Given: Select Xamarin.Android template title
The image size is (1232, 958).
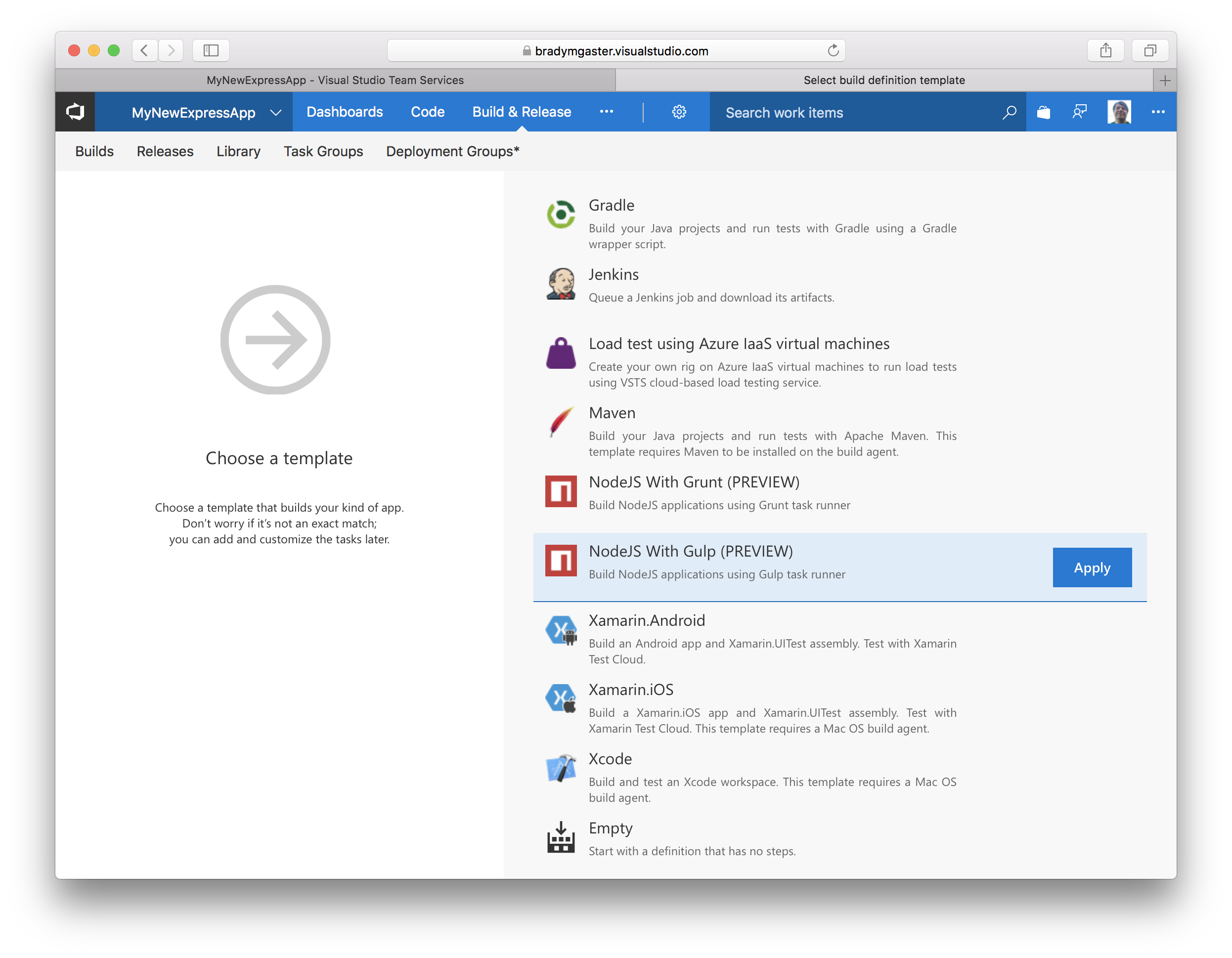Looking at the screenshot, I should (647, 620).
